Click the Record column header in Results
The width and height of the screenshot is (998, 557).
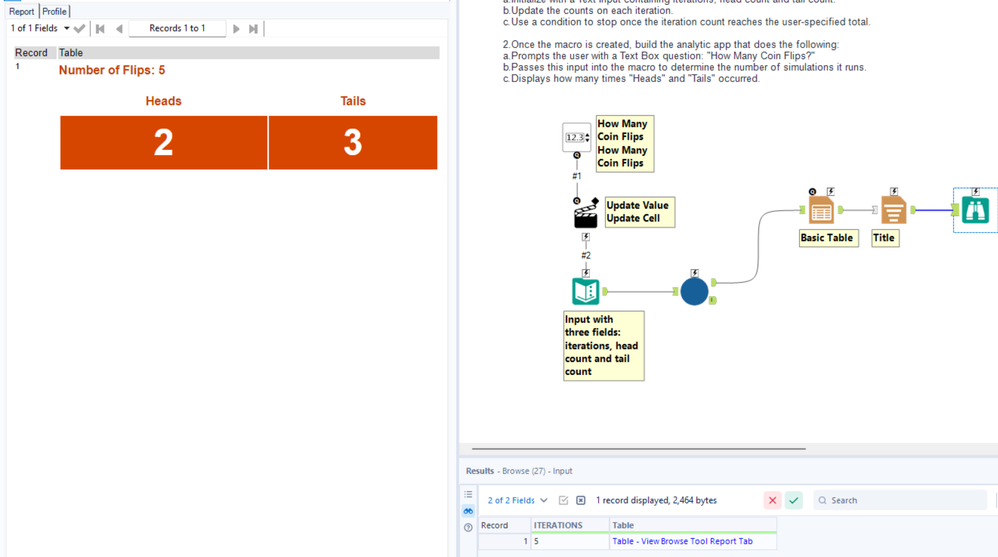(504, 525)
